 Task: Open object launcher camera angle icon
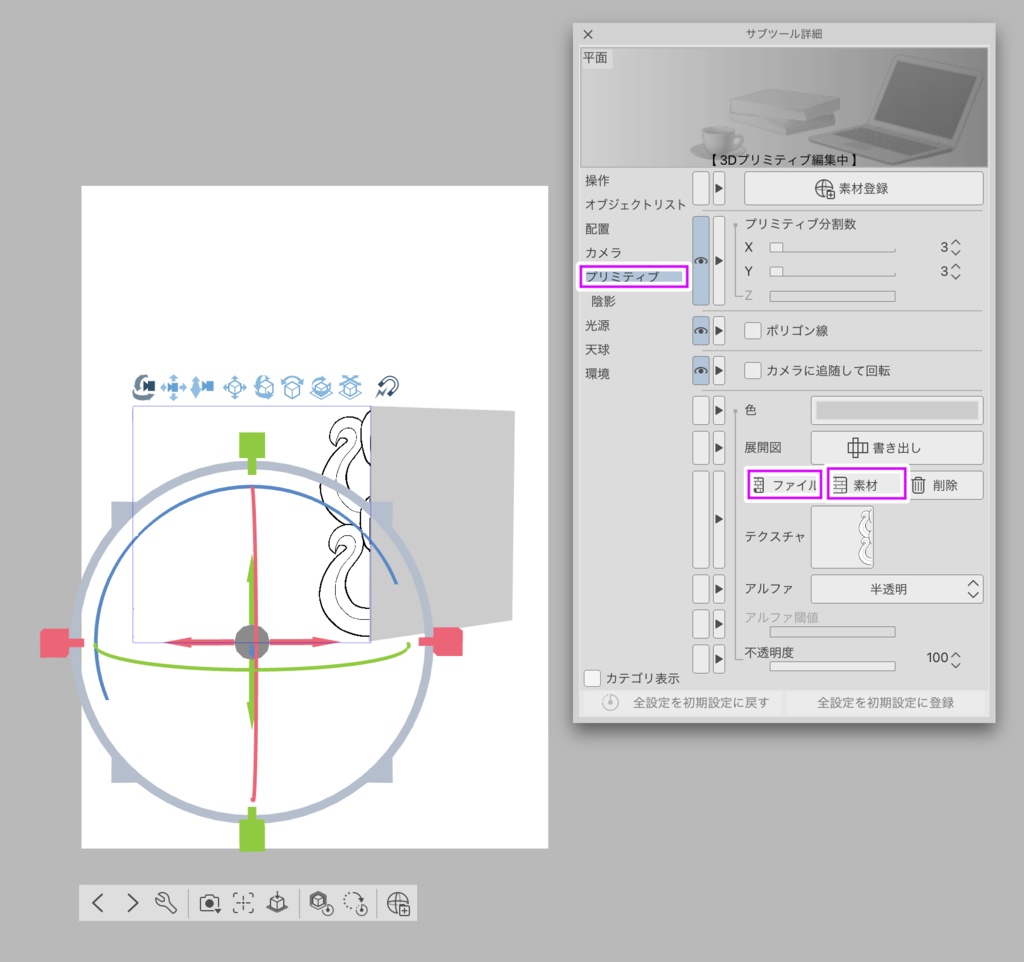210,903
